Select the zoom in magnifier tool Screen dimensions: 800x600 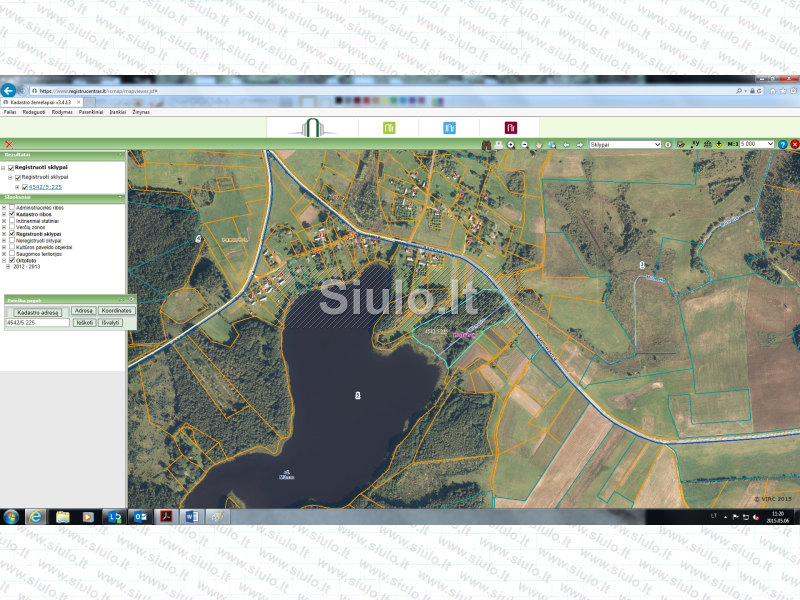[511, 145]
